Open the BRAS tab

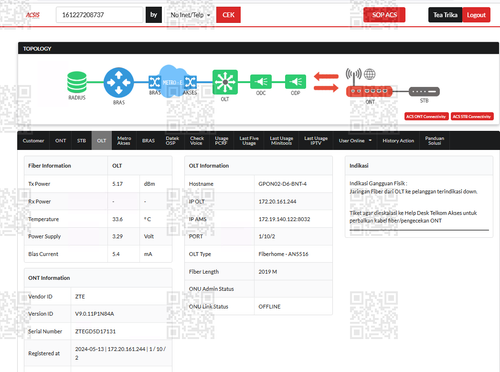tap(148, 141)
